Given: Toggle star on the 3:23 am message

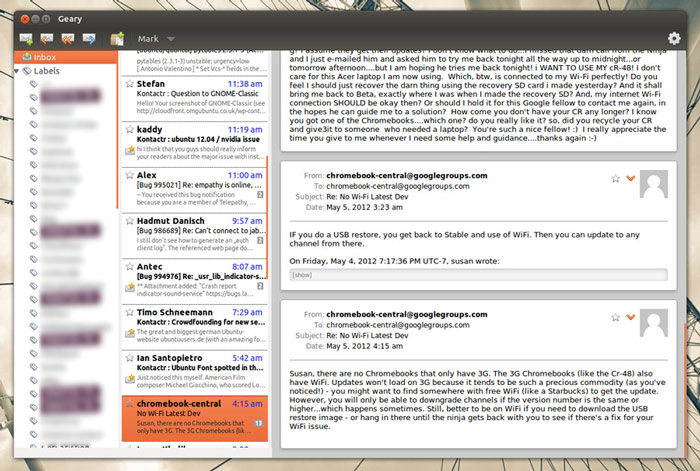Looking at the screenshot, I should [615, 178].
